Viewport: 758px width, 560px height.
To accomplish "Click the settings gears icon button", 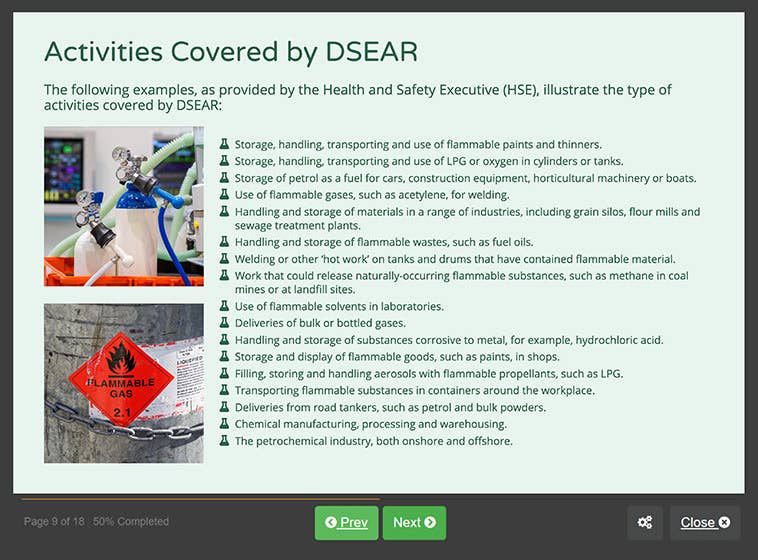I will coord(645,523).
